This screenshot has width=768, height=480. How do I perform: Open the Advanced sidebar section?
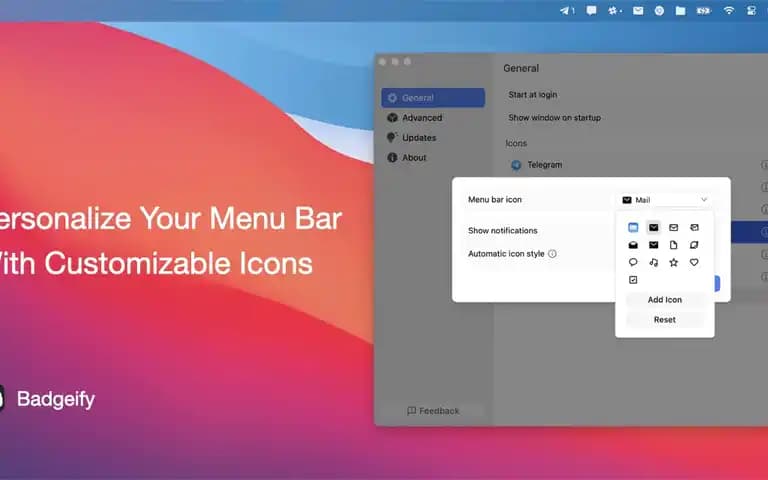point(433,118)
